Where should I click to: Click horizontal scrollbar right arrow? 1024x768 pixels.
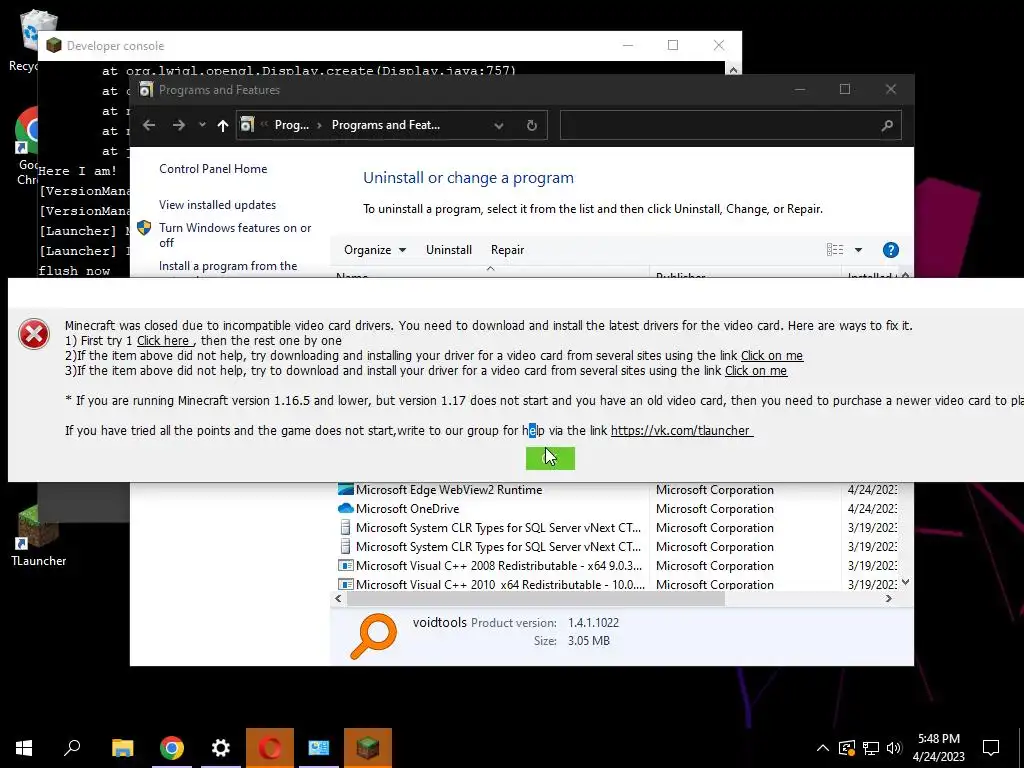pos(889,599)
